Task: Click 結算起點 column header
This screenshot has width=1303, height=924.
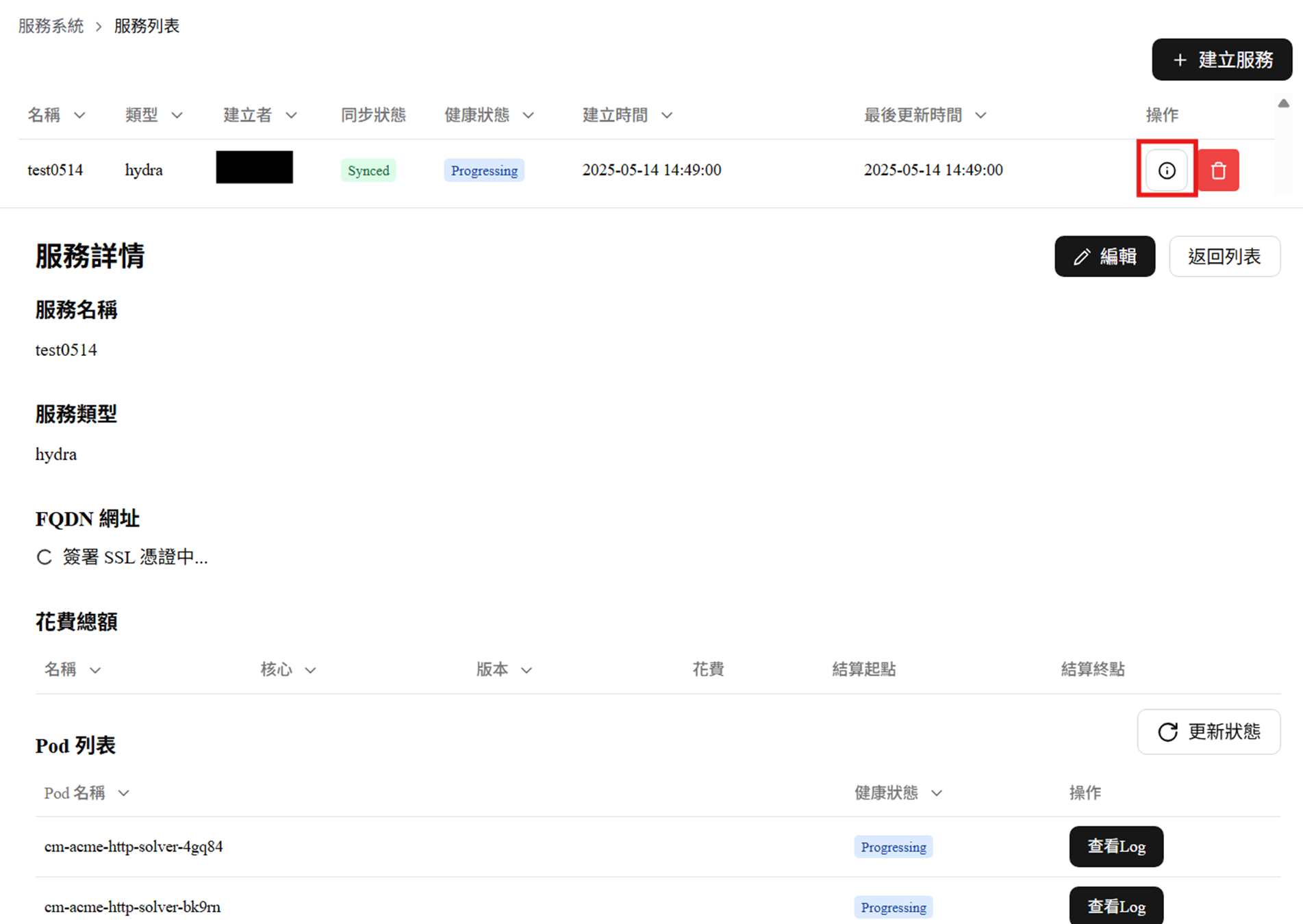Action: (x=863, y=669)
